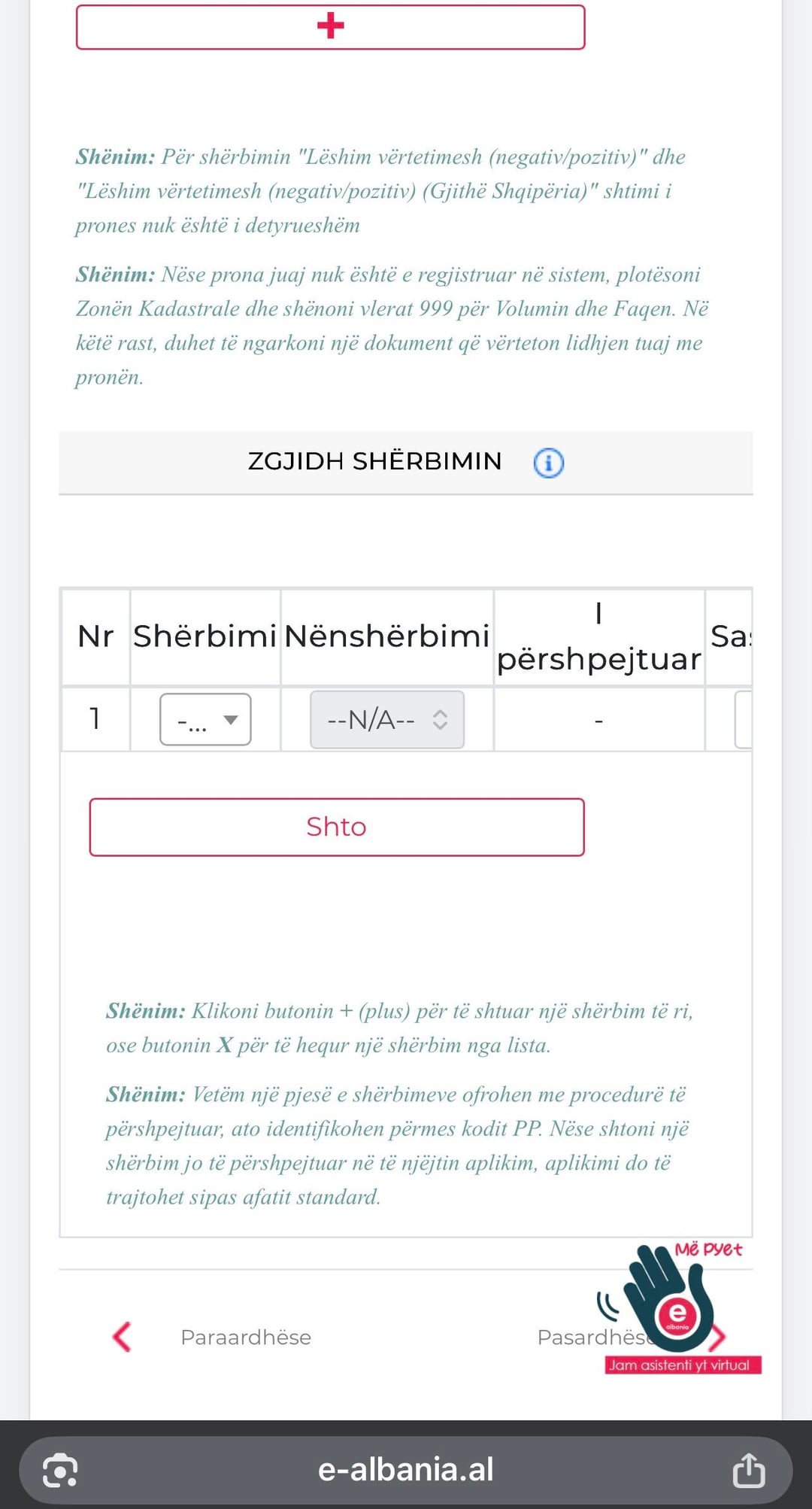Click the red plus icon to add property
This screenshot has height=1509, width=812.
tap(330, 26)
